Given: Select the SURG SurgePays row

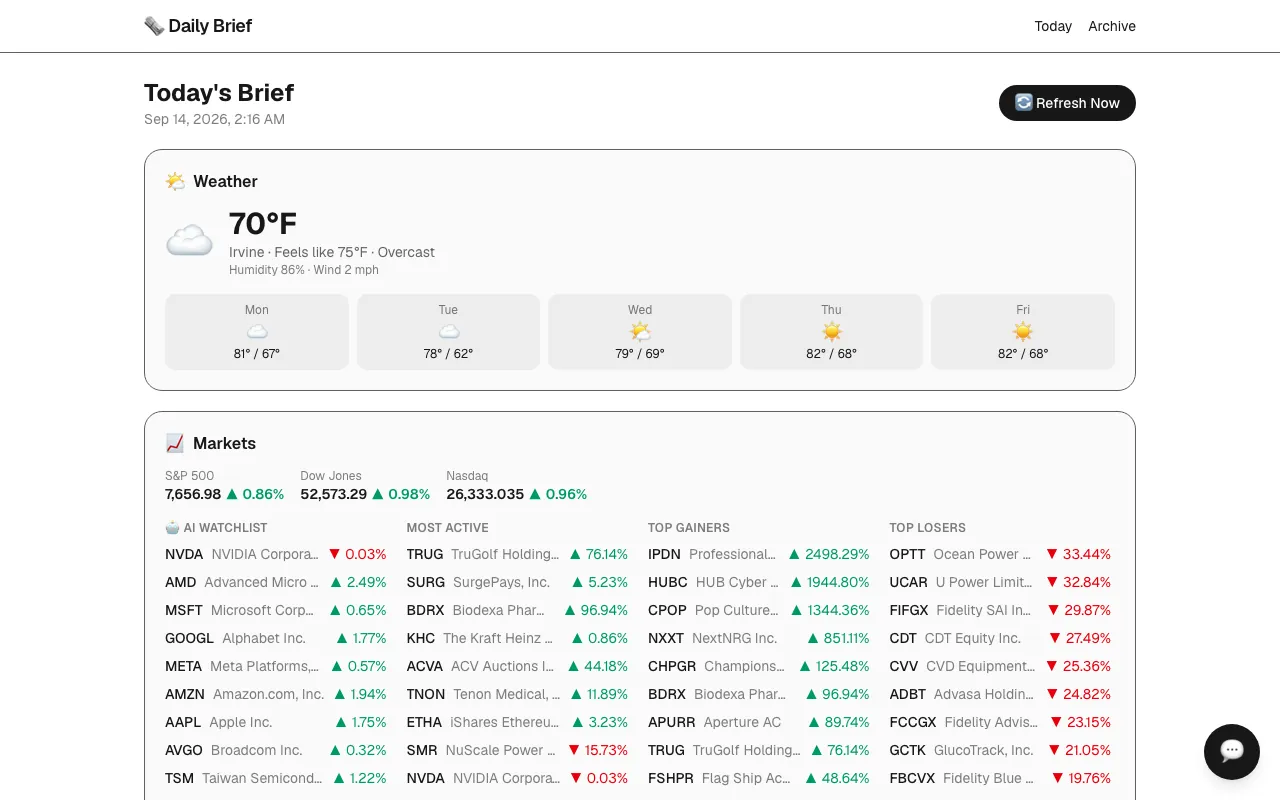Looking at the screenshot, I should pyautogui.click(x=517, y=582).
